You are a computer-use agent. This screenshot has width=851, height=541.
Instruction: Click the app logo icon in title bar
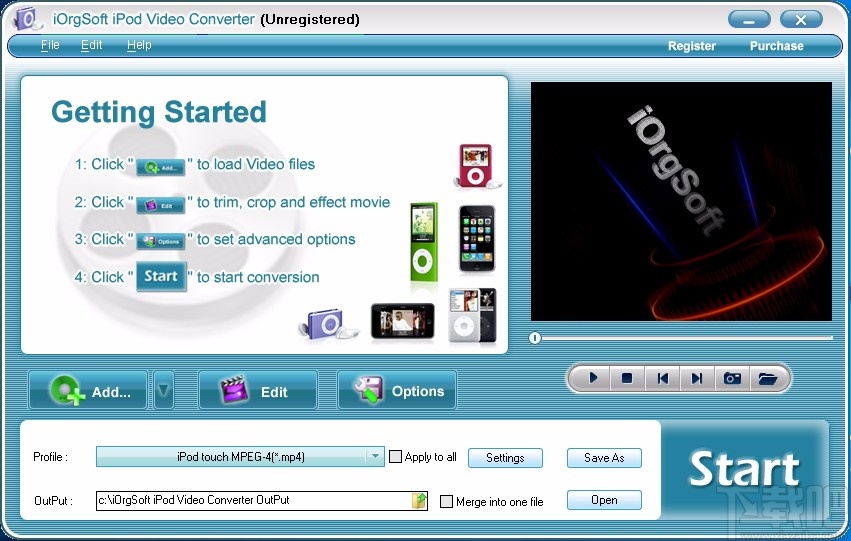coord(26,19)
